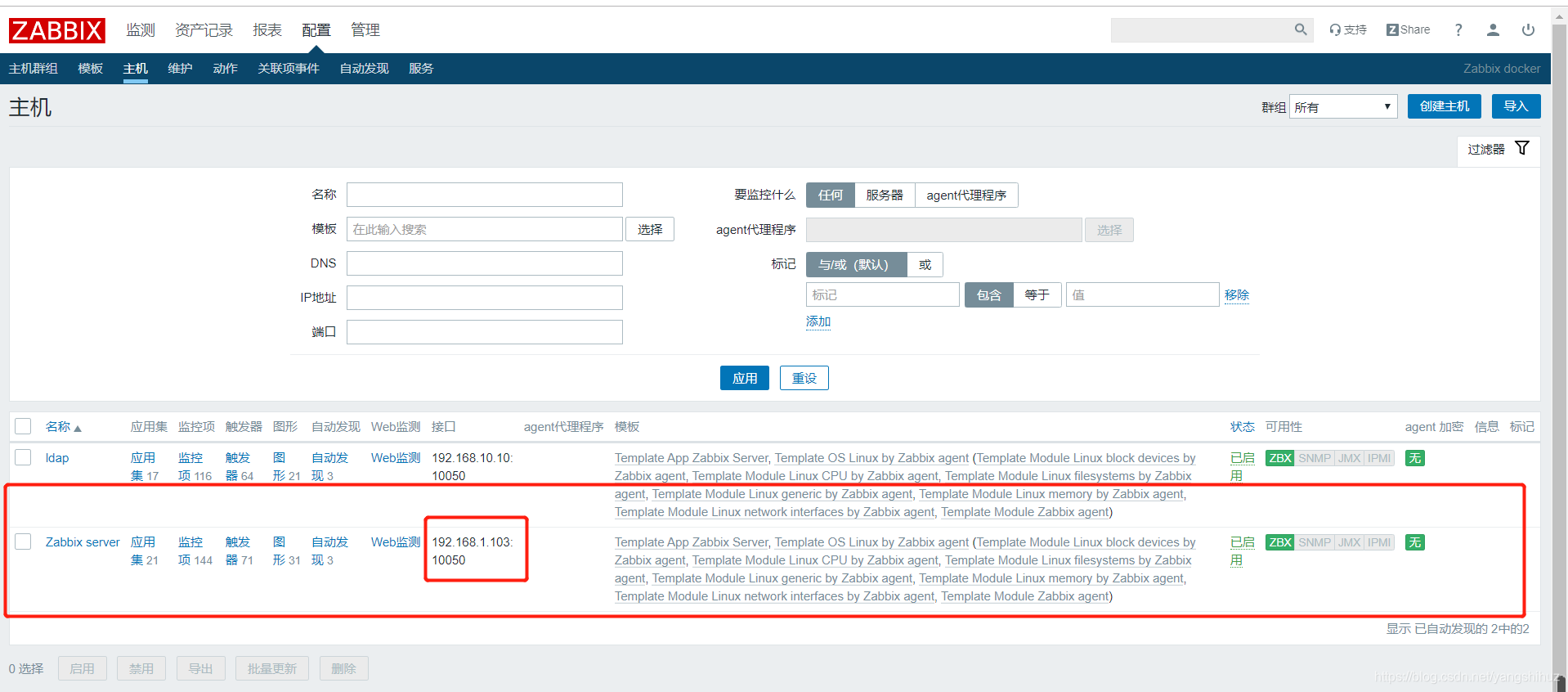Go to 维护 submenu

coord(180,69)
